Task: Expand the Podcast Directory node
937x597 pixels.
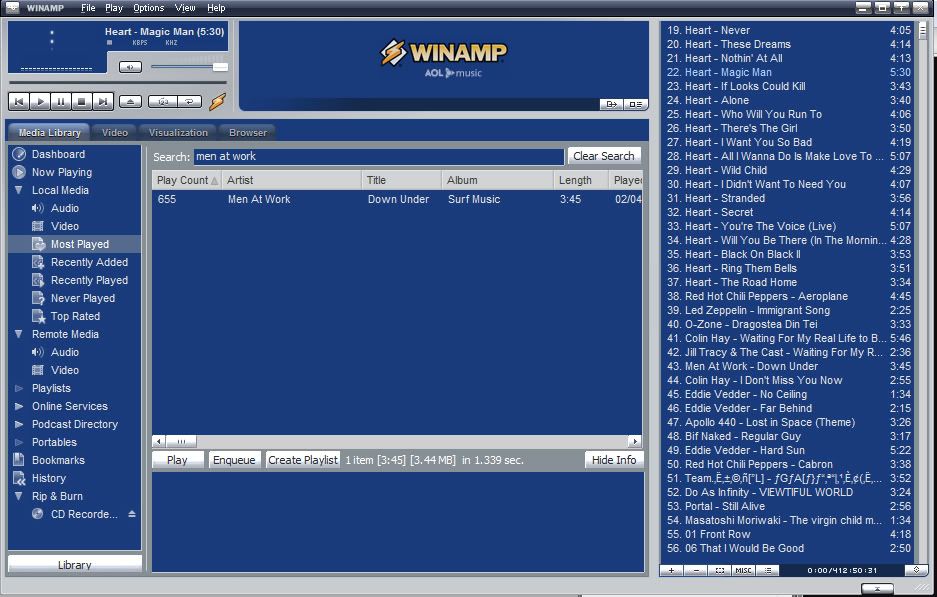Action: tap(19, 424)
